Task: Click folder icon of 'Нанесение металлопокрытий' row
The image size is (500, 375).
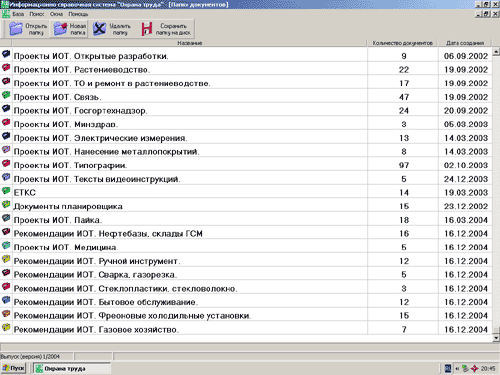Action: coord(6,150)
